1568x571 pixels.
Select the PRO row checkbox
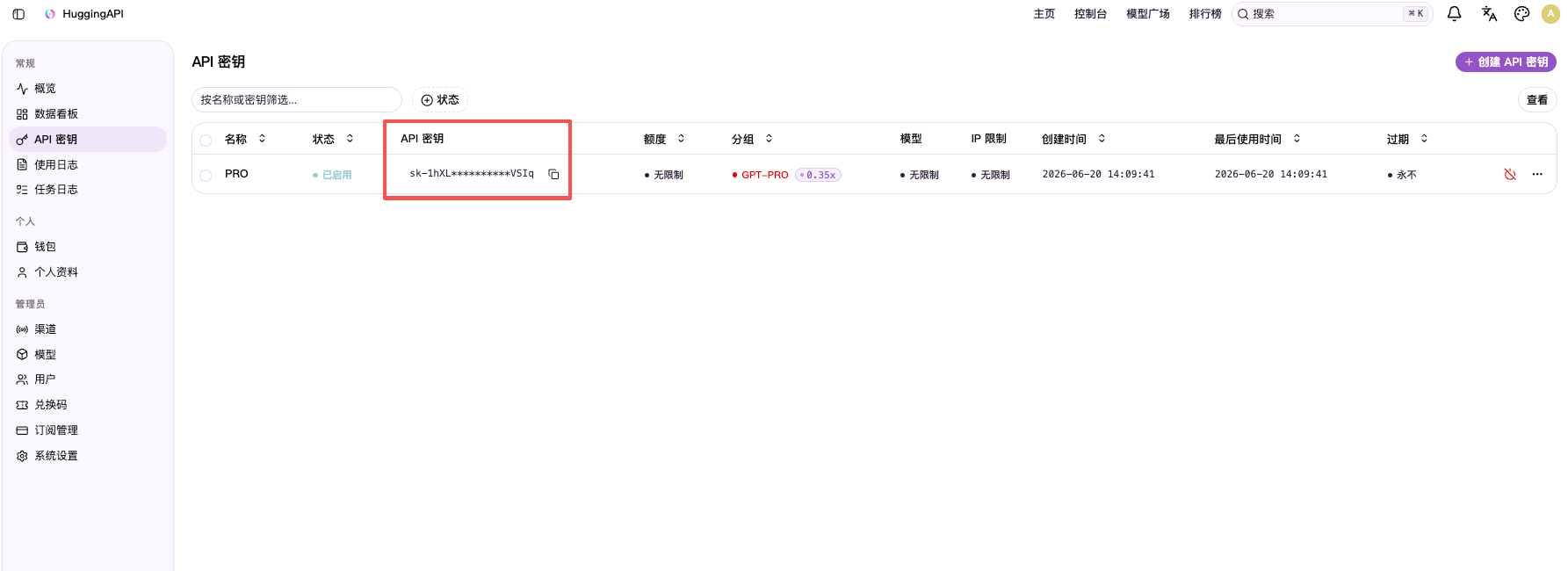click(x=206, y=176)
